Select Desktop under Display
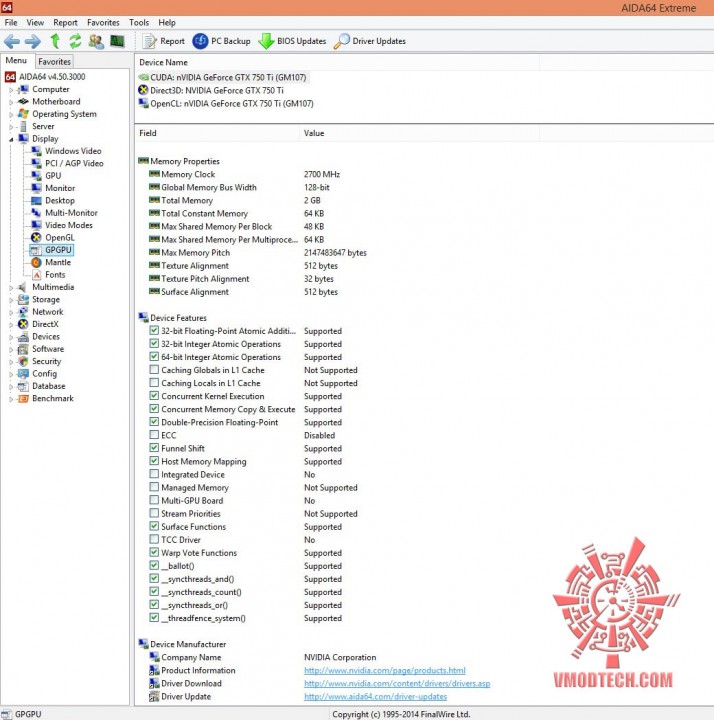Viewport: 714px width, 720px height. pyautogui.click(x=52, y=201)
